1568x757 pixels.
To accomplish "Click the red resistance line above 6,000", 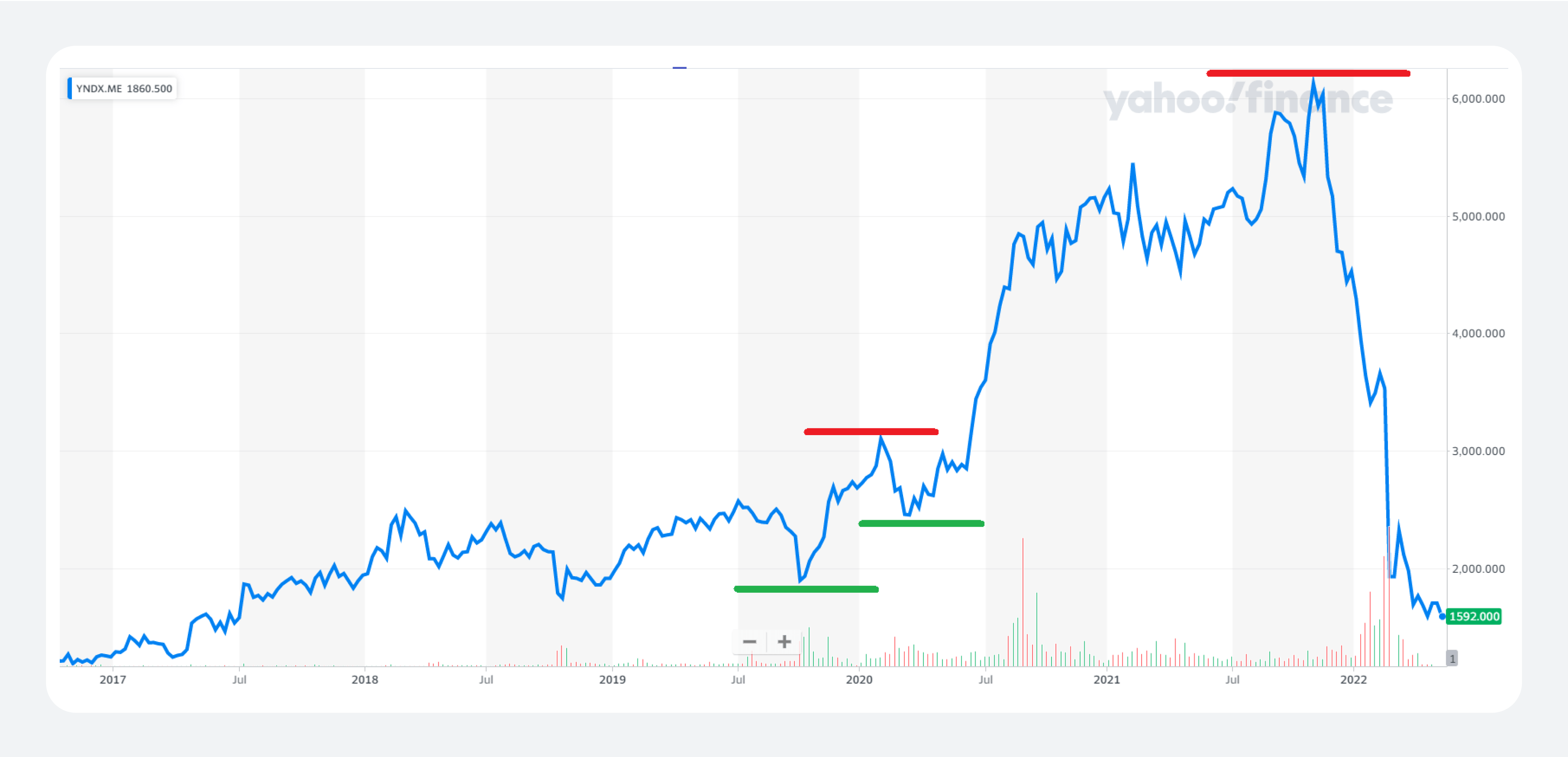I will [x=1308, y=74].
